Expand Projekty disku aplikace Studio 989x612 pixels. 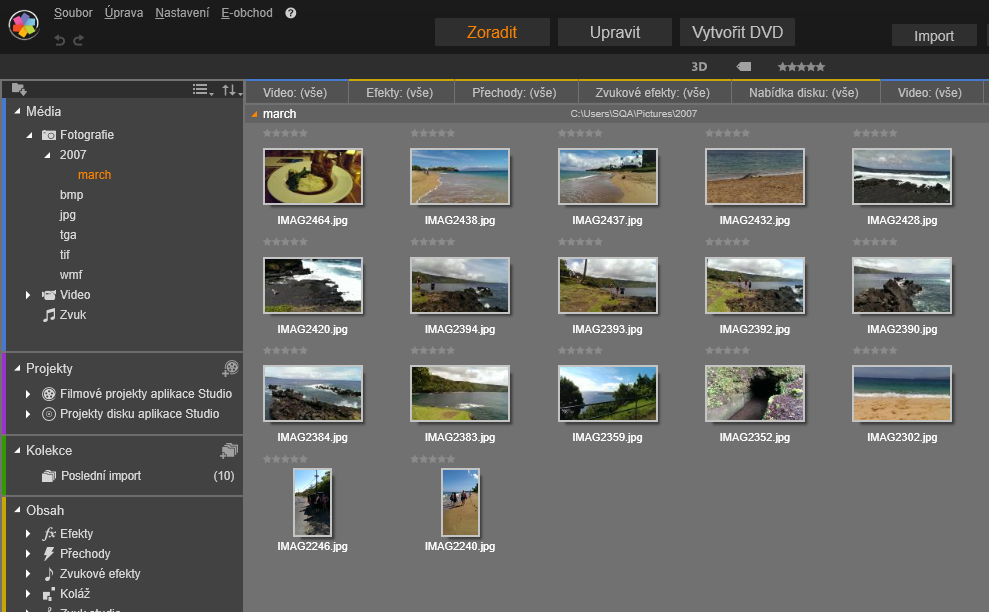tap(28, 414)
